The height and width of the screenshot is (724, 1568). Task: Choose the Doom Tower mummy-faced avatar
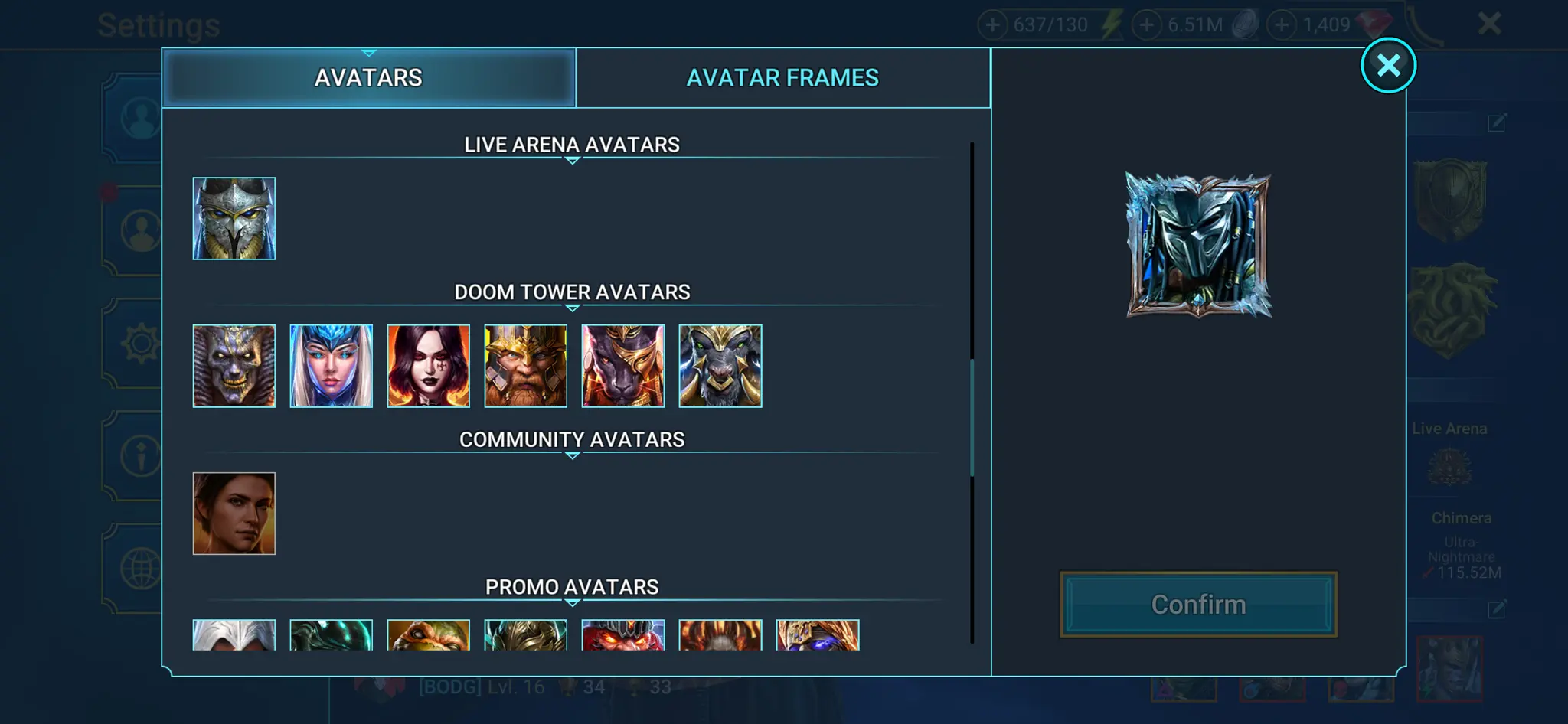pos(234,366)
